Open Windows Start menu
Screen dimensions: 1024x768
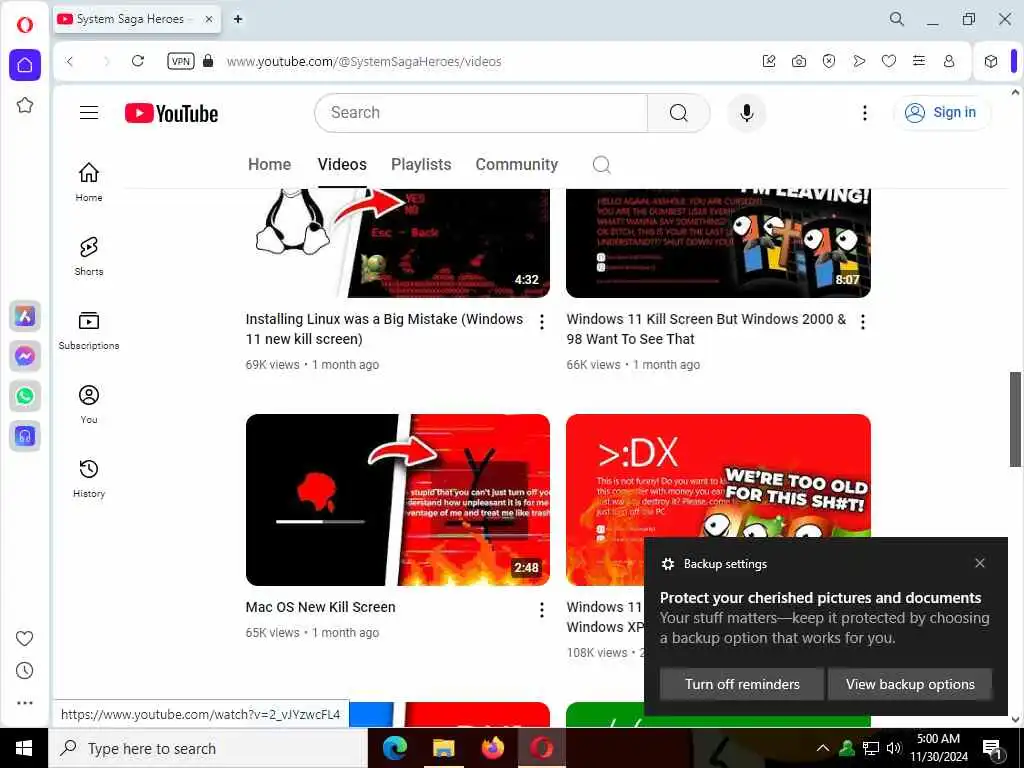click(24, 748)
